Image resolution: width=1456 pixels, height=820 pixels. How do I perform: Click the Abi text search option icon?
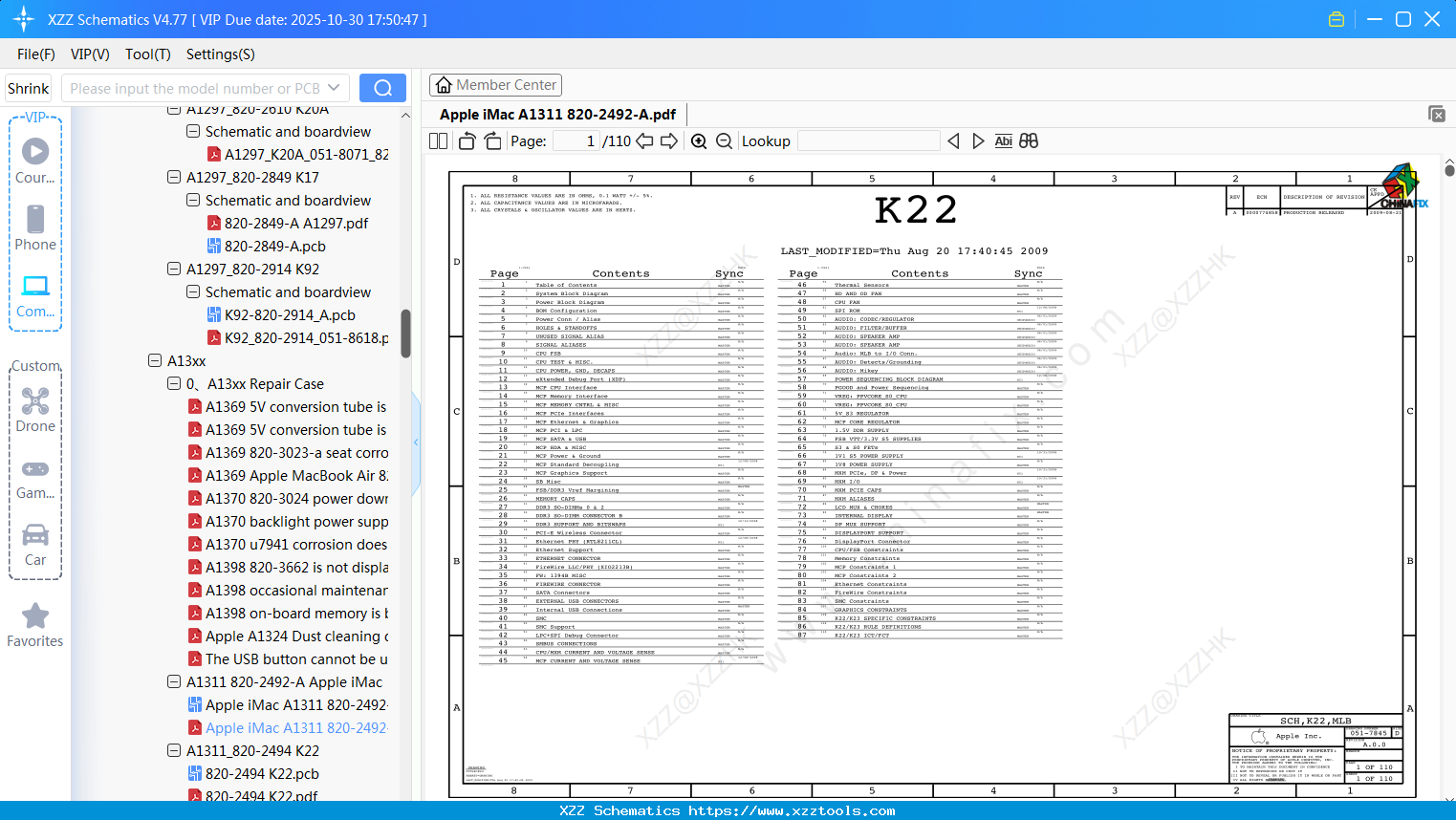[x=1003, y=140]
